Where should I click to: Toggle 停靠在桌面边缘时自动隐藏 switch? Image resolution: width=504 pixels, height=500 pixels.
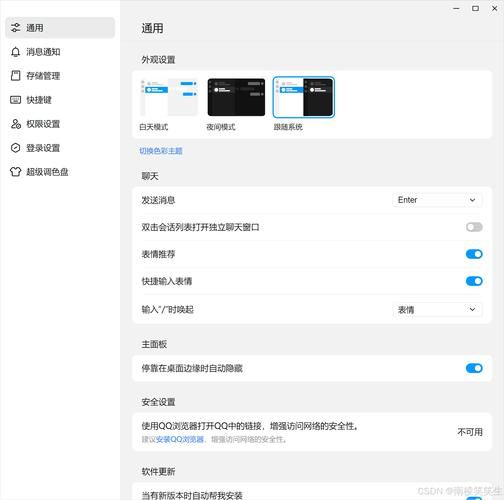474,368
